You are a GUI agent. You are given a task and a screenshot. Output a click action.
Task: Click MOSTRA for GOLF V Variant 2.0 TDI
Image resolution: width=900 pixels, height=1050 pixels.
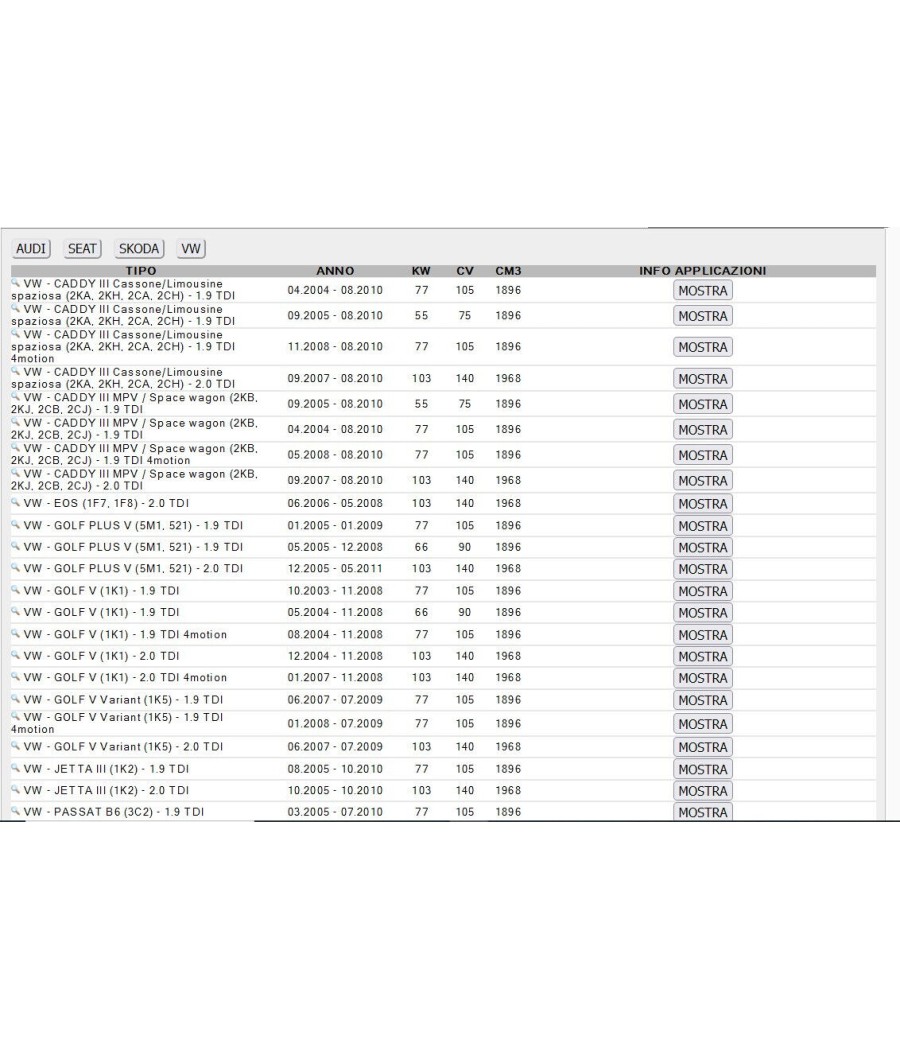point(702,747)
